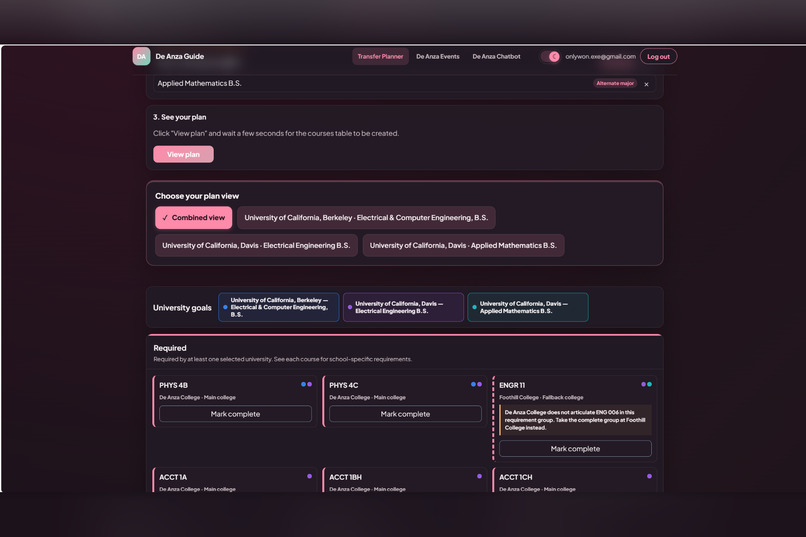Click the purple dot on ACCT 1CH card
The height and width of the screenshot is (537, 806).
pos(649,476)
